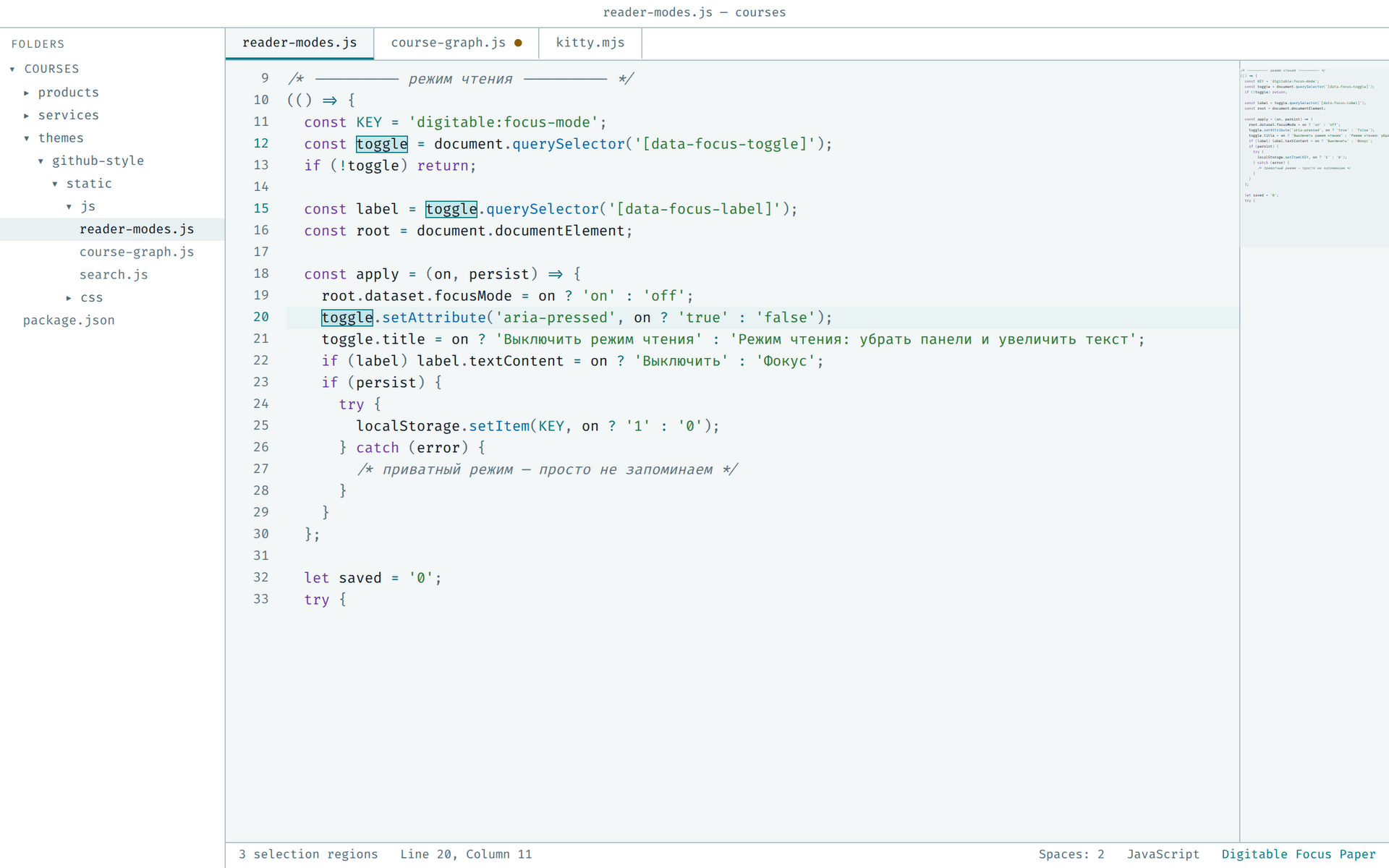Viewport: 1389px width, 868px height.
Task: Collapse the static folder arrow
Action: click(55, 184)
